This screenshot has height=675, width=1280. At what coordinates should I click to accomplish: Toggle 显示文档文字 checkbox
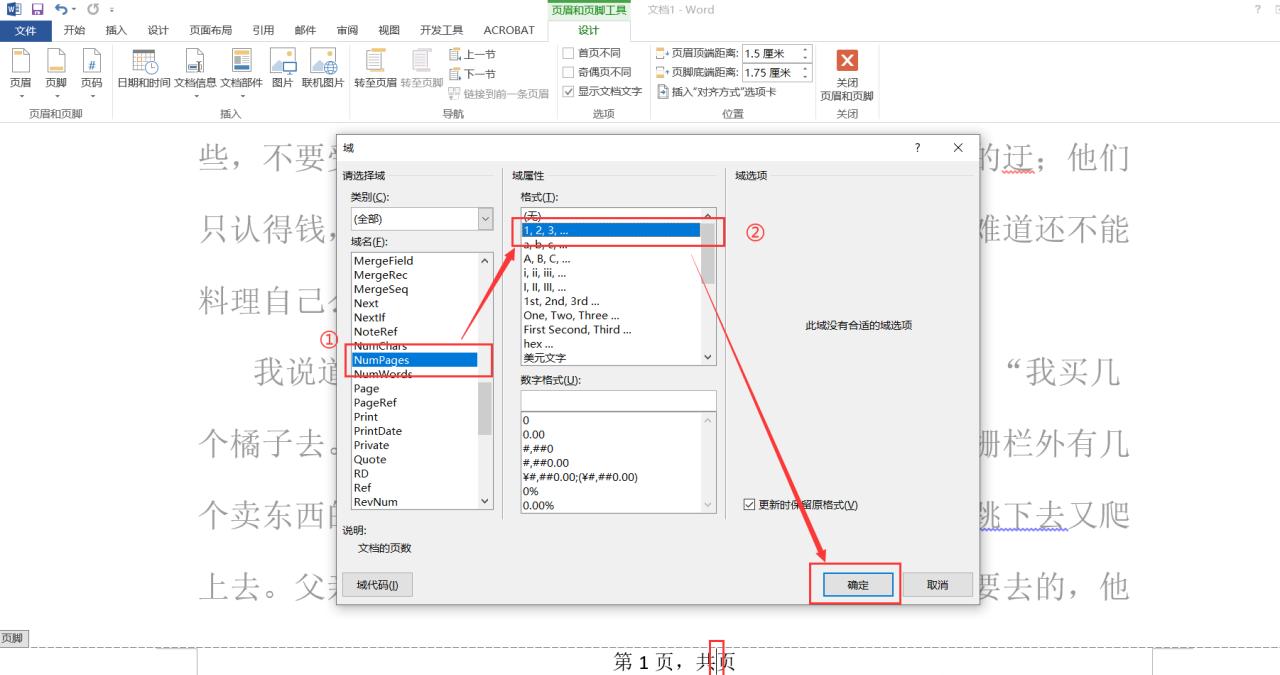tap(568, 91)
